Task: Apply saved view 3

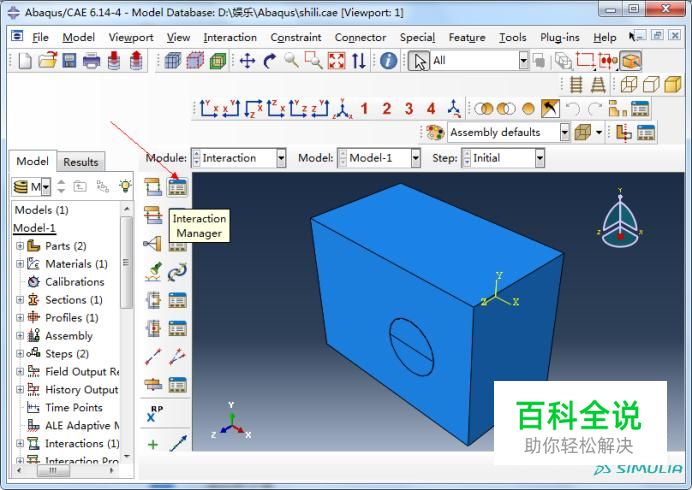Action: [x=409, y=108]
